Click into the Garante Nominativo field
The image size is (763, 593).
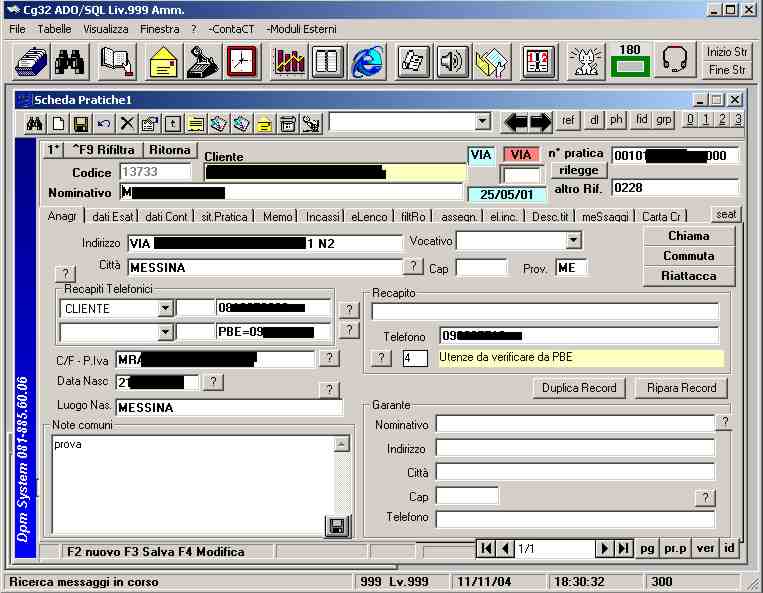574,424
